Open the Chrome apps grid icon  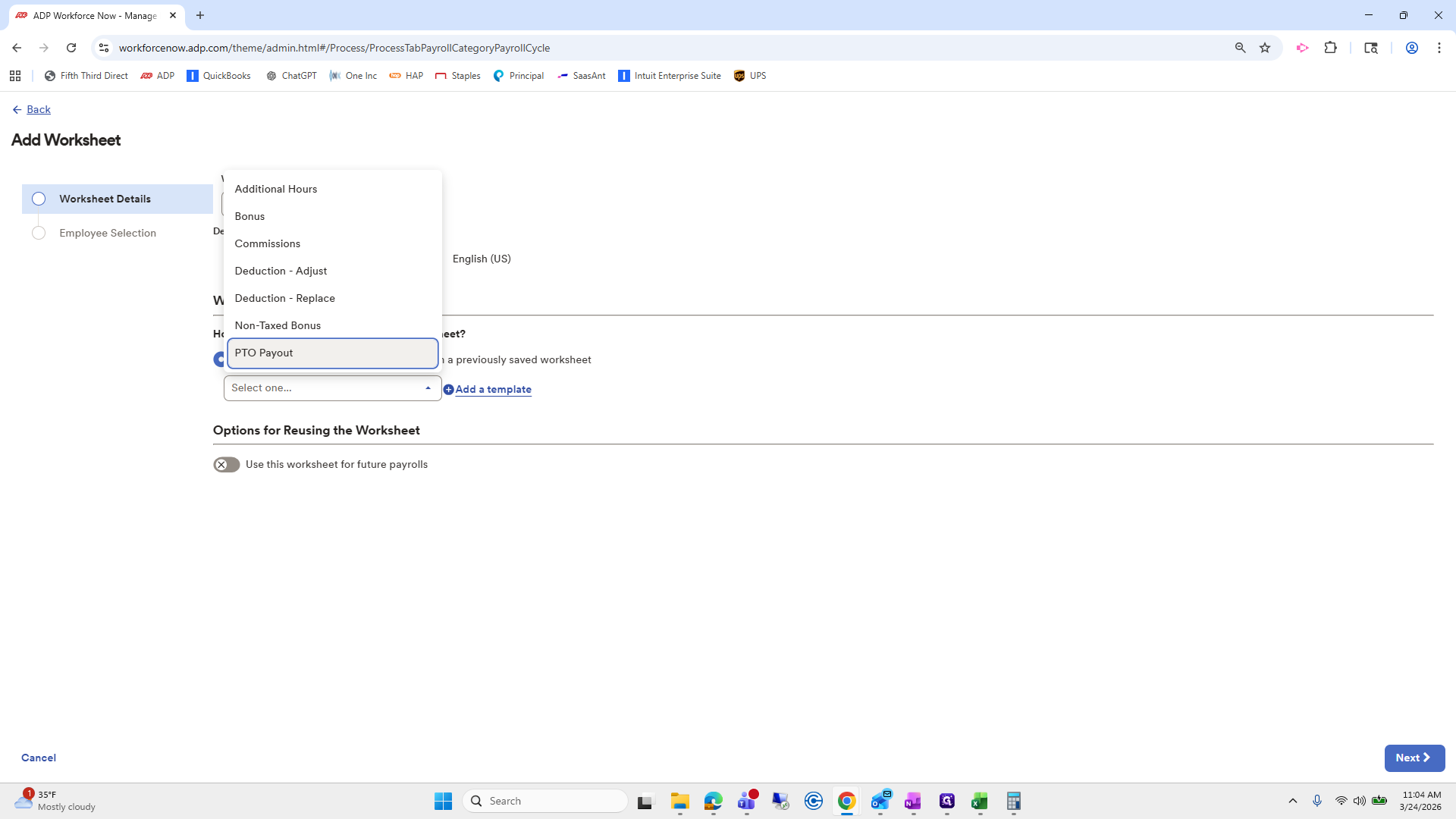(15, 76)
